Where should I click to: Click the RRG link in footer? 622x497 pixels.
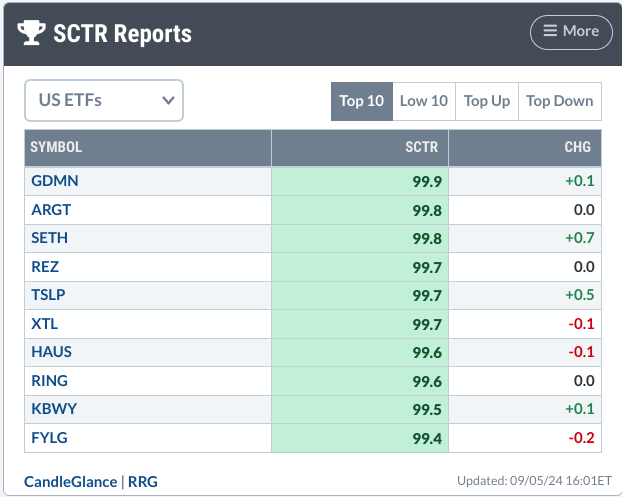(x=144, y=481)
